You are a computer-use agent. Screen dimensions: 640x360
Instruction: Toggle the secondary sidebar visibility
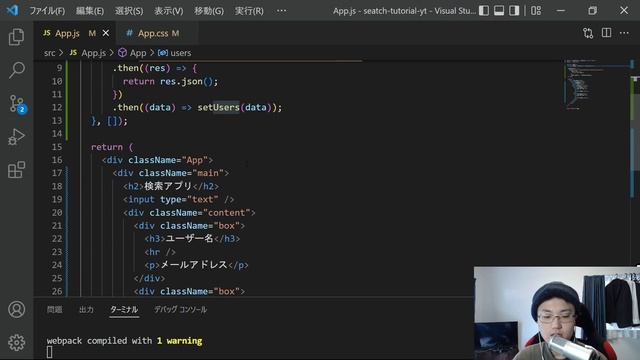point(514,11)
